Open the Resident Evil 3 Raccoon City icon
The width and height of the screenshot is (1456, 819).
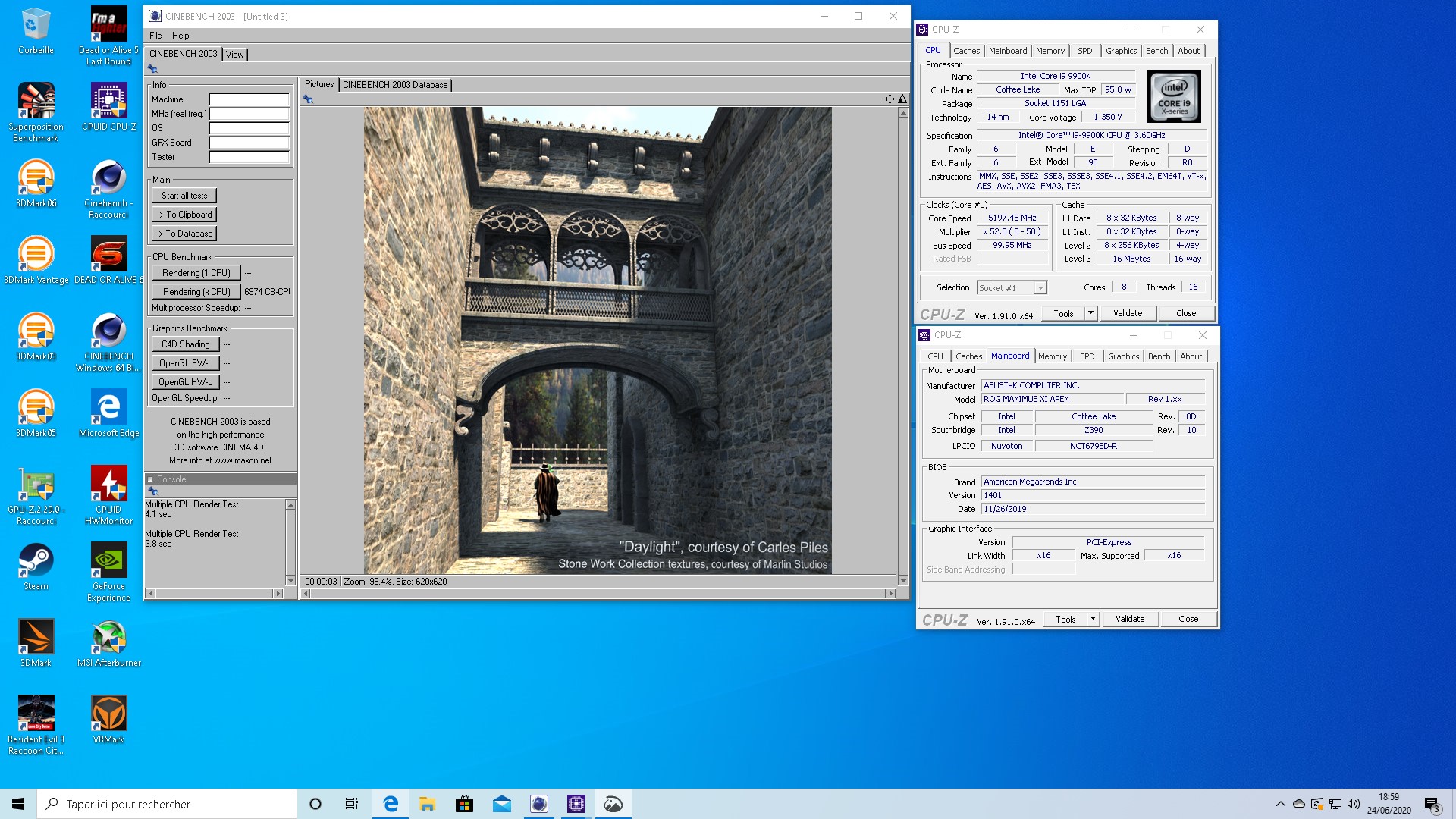[36, 725]
